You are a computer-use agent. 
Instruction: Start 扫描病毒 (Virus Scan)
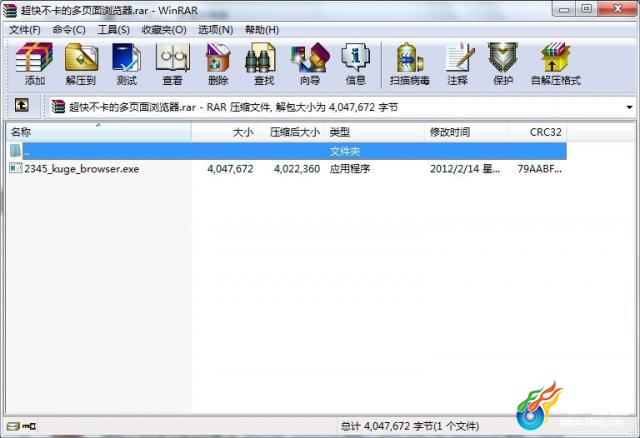click(x=409, y=64)
